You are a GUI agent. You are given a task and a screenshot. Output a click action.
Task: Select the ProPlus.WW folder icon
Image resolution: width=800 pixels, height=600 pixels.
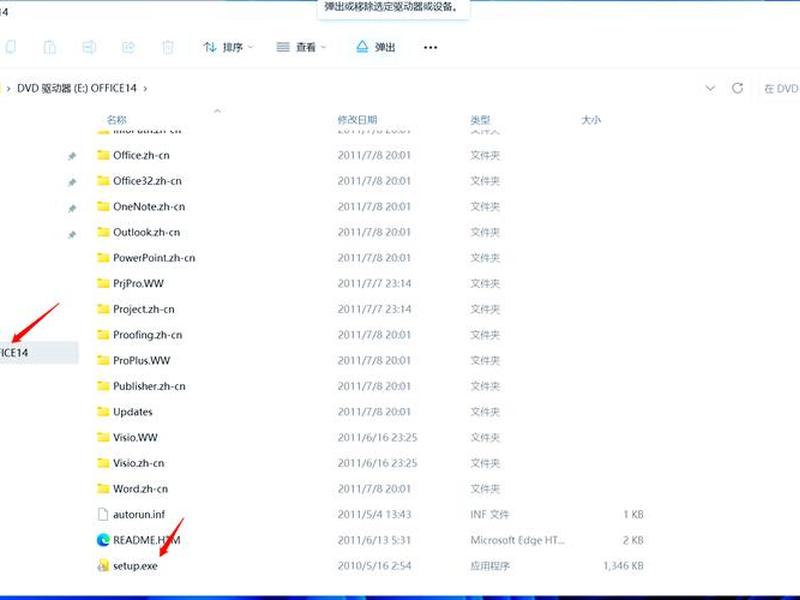coord(103,360)
